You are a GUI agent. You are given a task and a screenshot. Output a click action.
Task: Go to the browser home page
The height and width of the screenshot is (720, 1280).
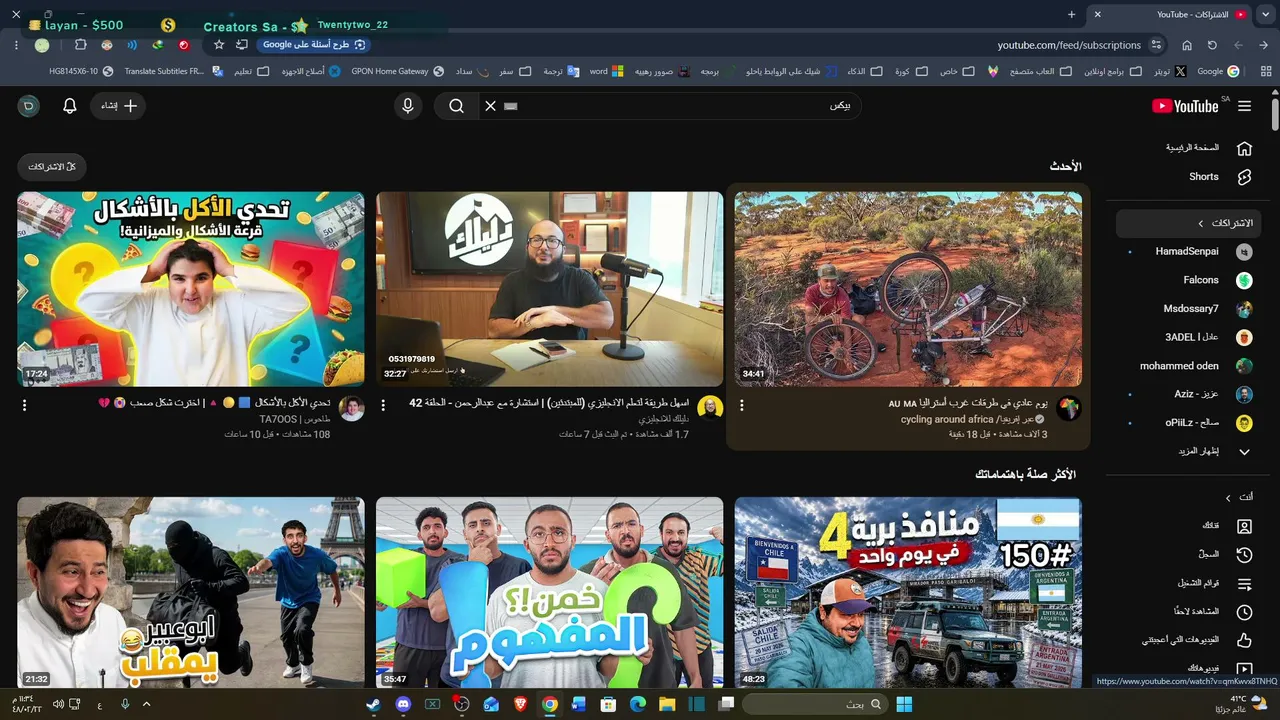(x=1187, y=45)
